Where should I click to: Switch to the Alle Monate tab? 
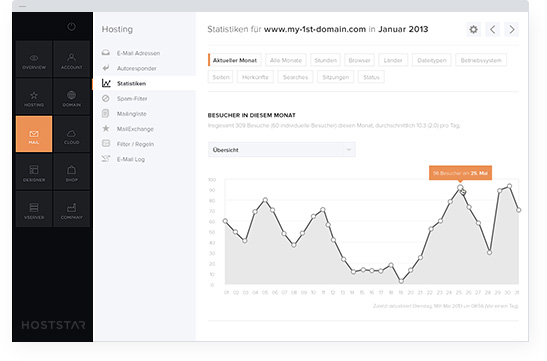click(286, 60)
